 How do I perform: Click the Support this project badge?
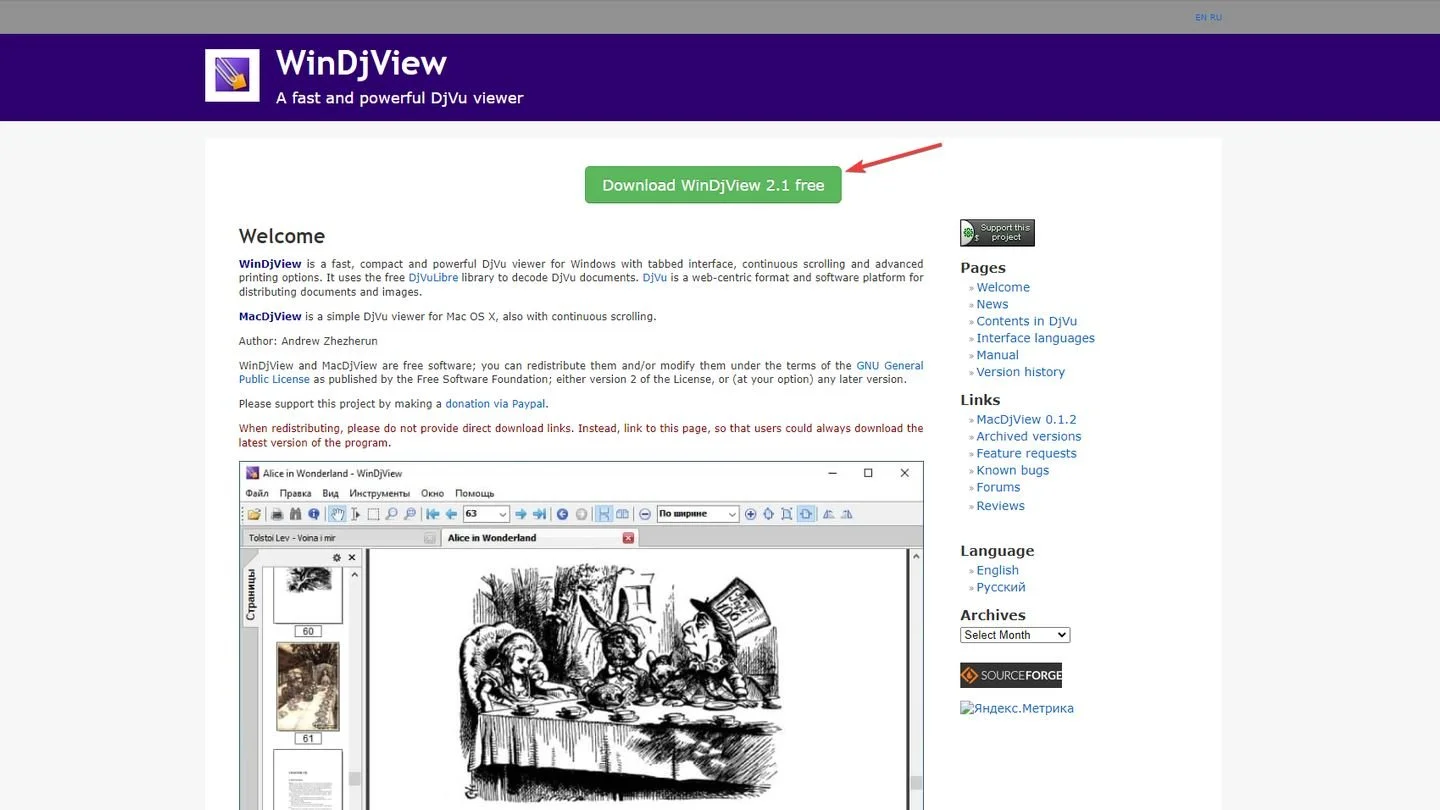(x=997, y=233)
